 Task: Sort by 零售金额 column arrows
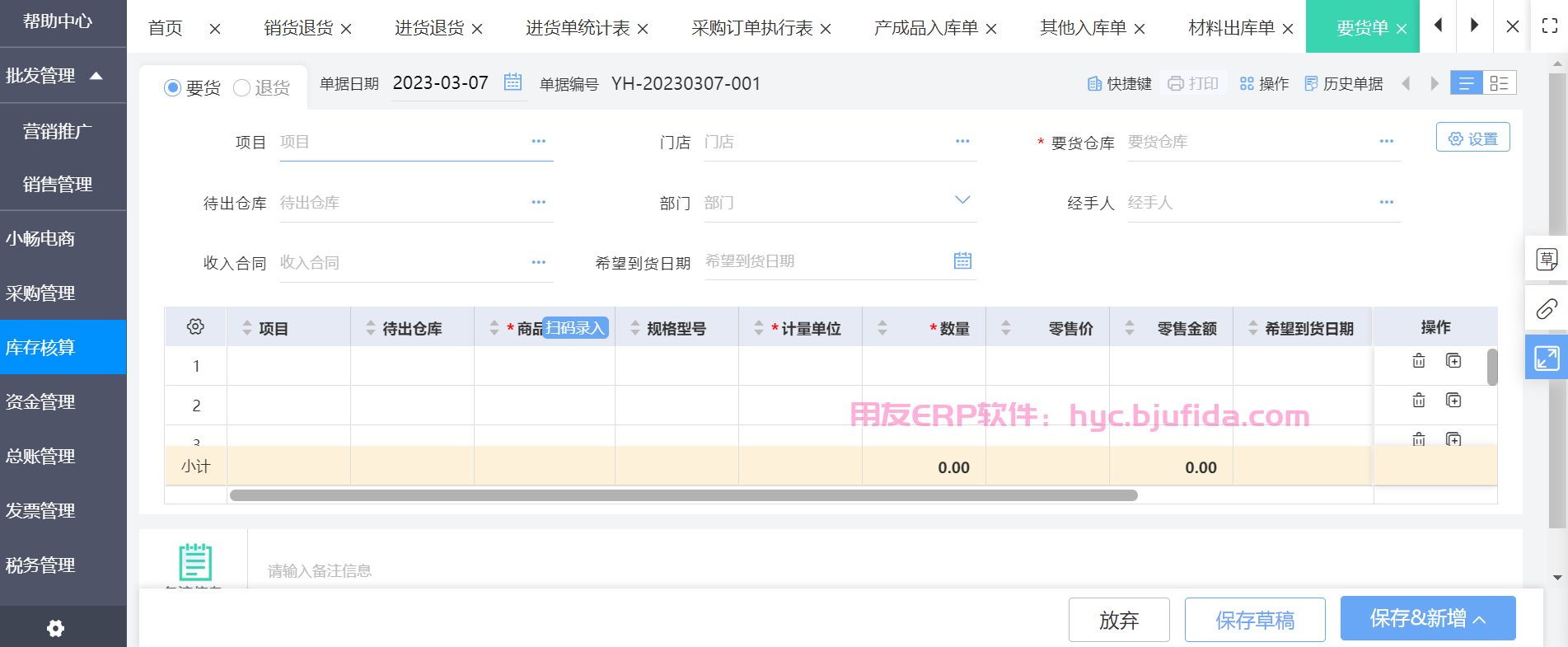tap(1130, 328)
